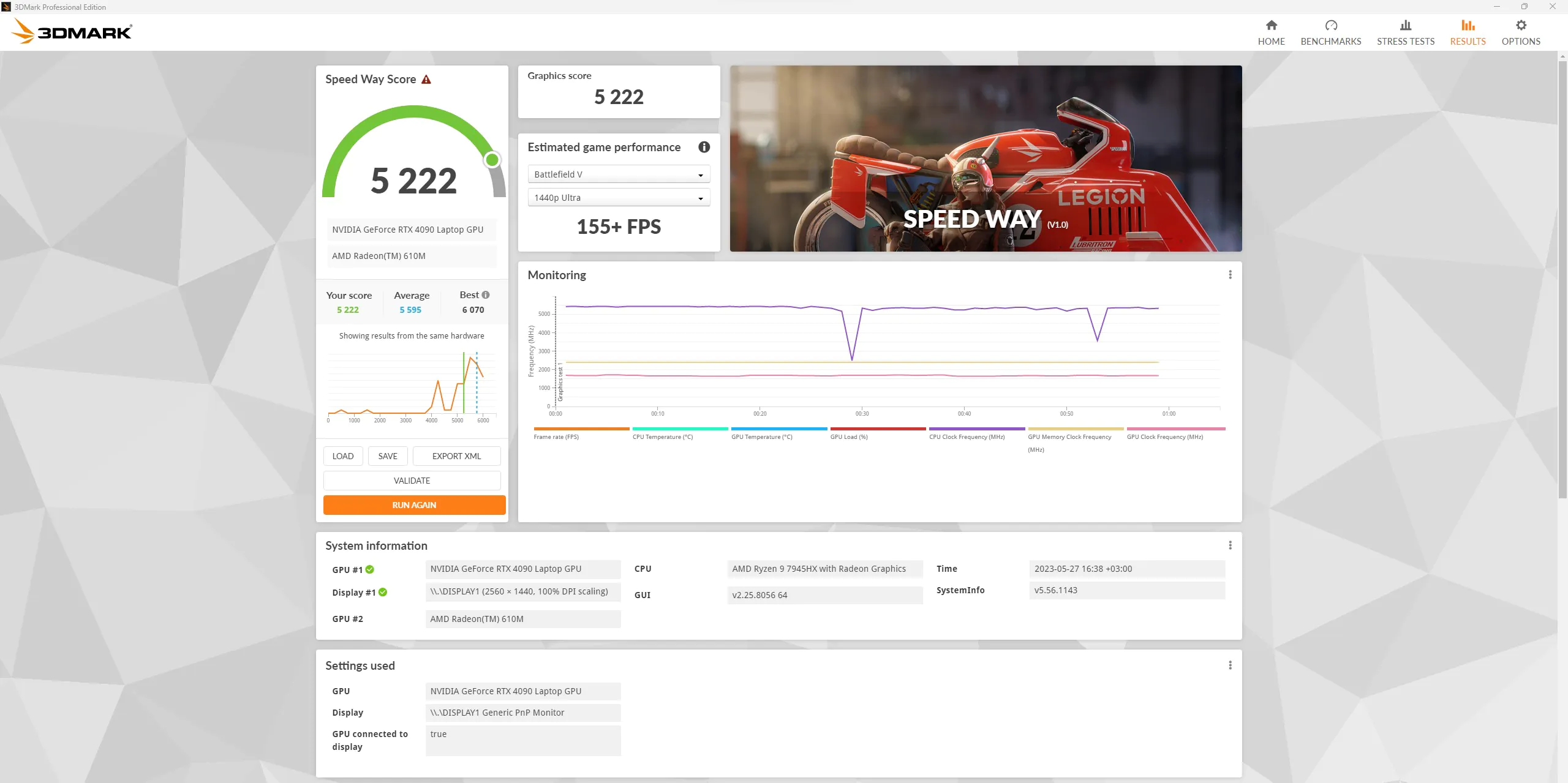Click the Average score 5 595
1568x783 pixels.
(410, 310)
